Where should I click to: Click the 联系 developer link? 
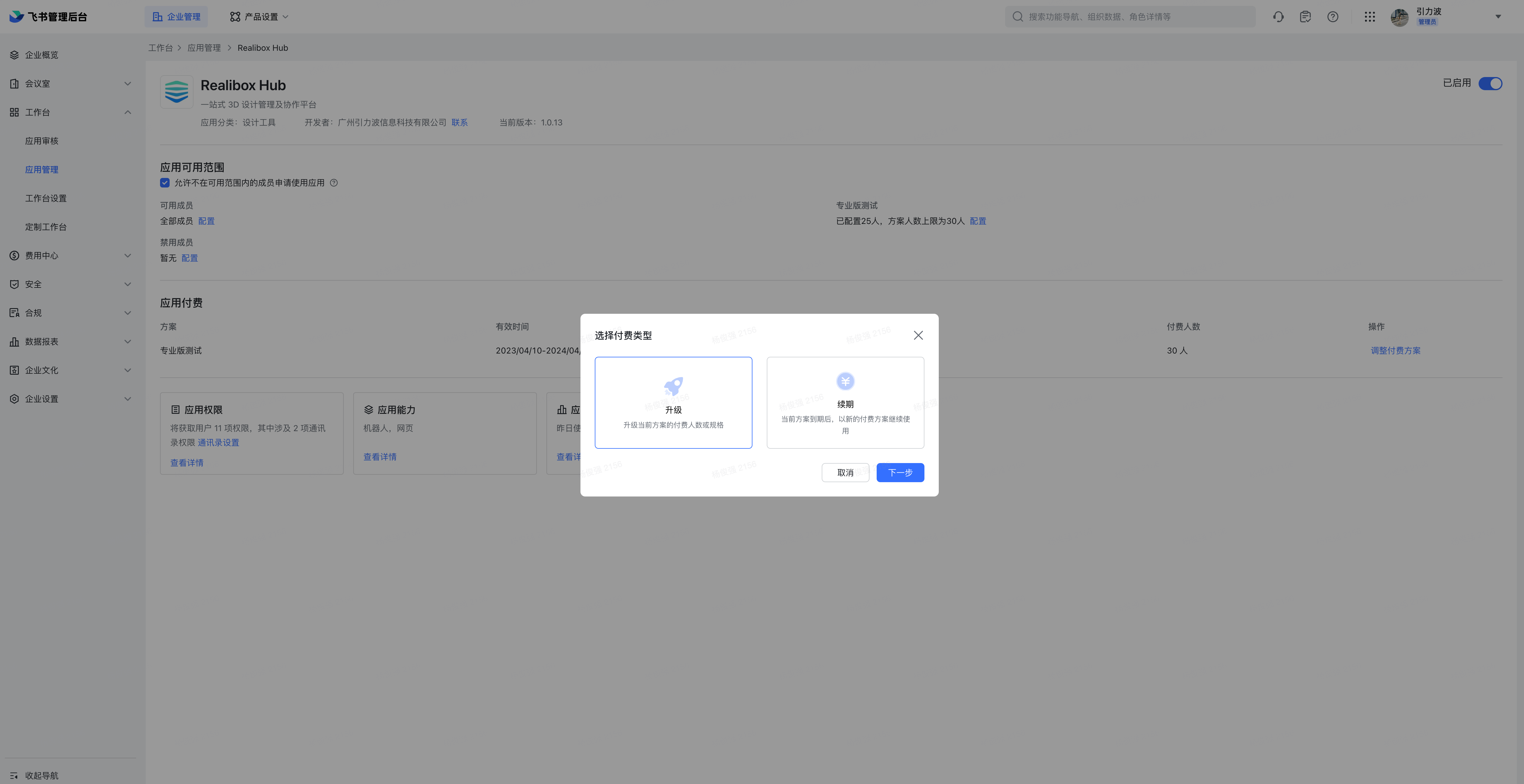459,122
